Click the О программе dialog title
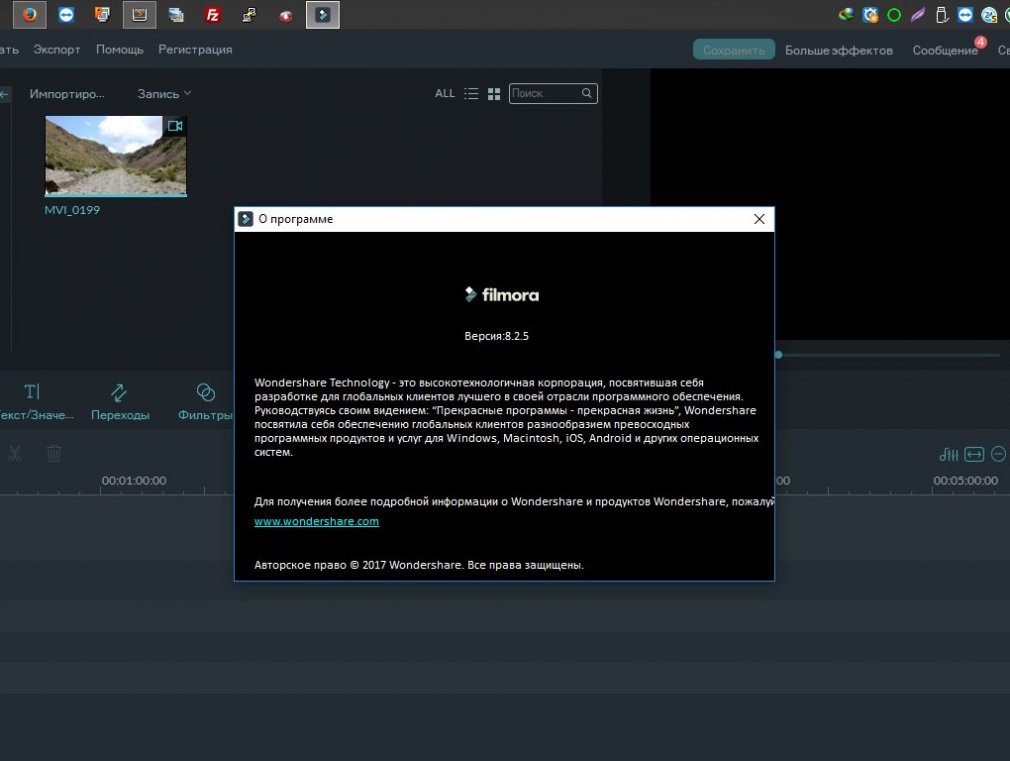 296,219
